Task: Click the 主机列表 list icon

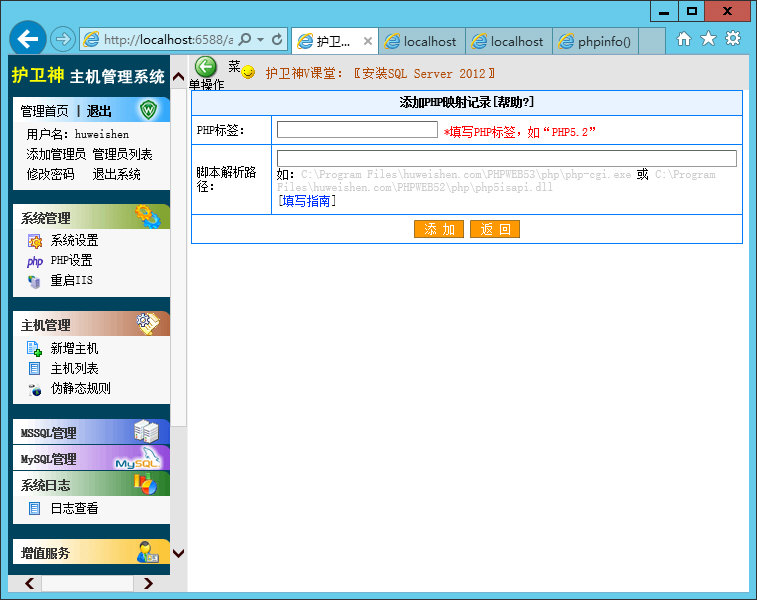Action: coord(34,369)
